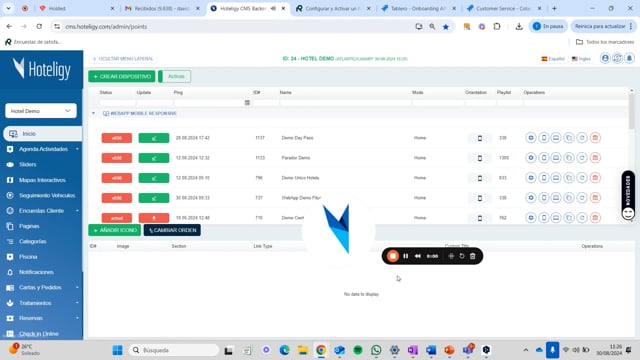
Task: Expand Agenda Actividades submenu
Action: tap(77, 149)
